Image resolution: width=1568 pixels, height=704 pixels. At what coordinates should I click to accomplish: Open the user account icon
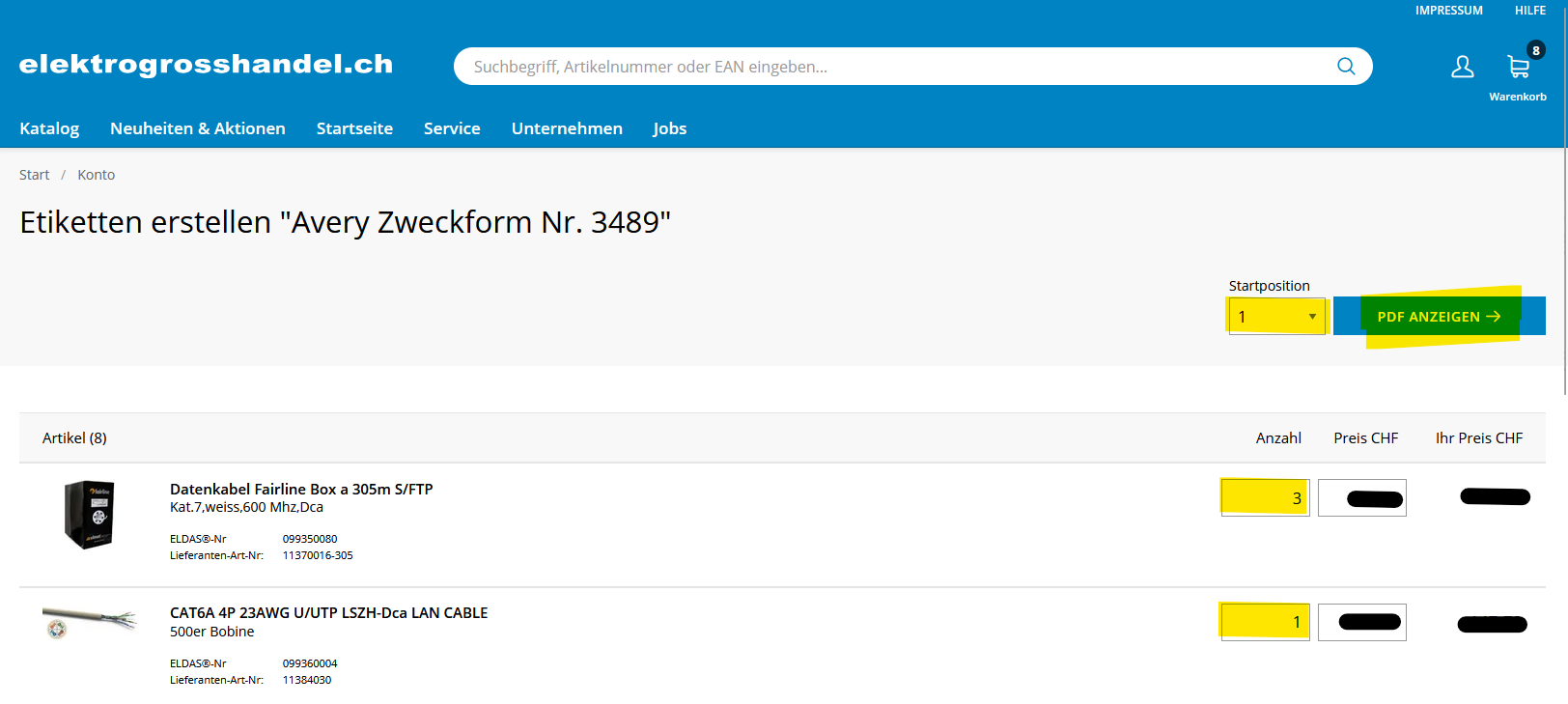click(x=1462, y=67)
